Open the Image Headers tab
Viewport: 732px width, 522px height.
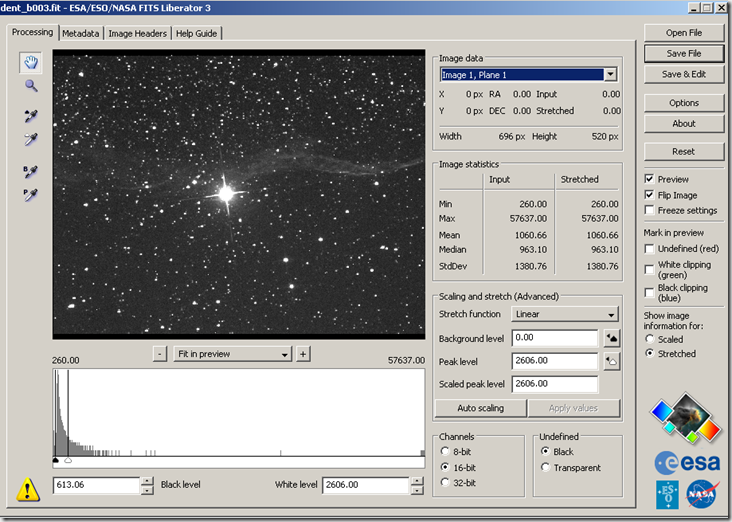pos(137,34)
